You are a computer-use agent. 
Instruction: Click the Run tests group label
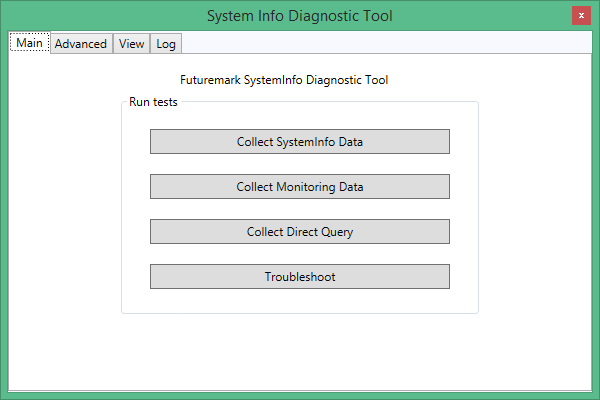pyautogui.click(x=154, y=102)
